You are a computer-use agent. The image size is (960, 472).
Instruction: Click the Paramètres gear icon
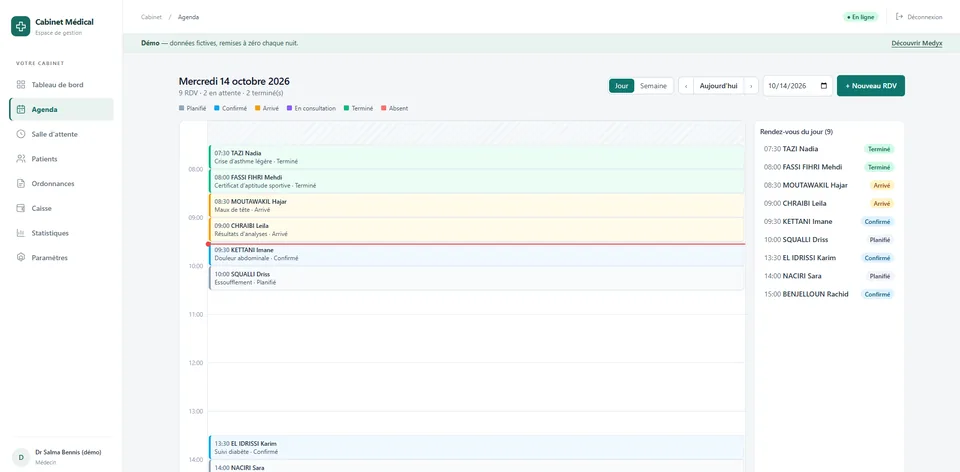click(21, 258)
